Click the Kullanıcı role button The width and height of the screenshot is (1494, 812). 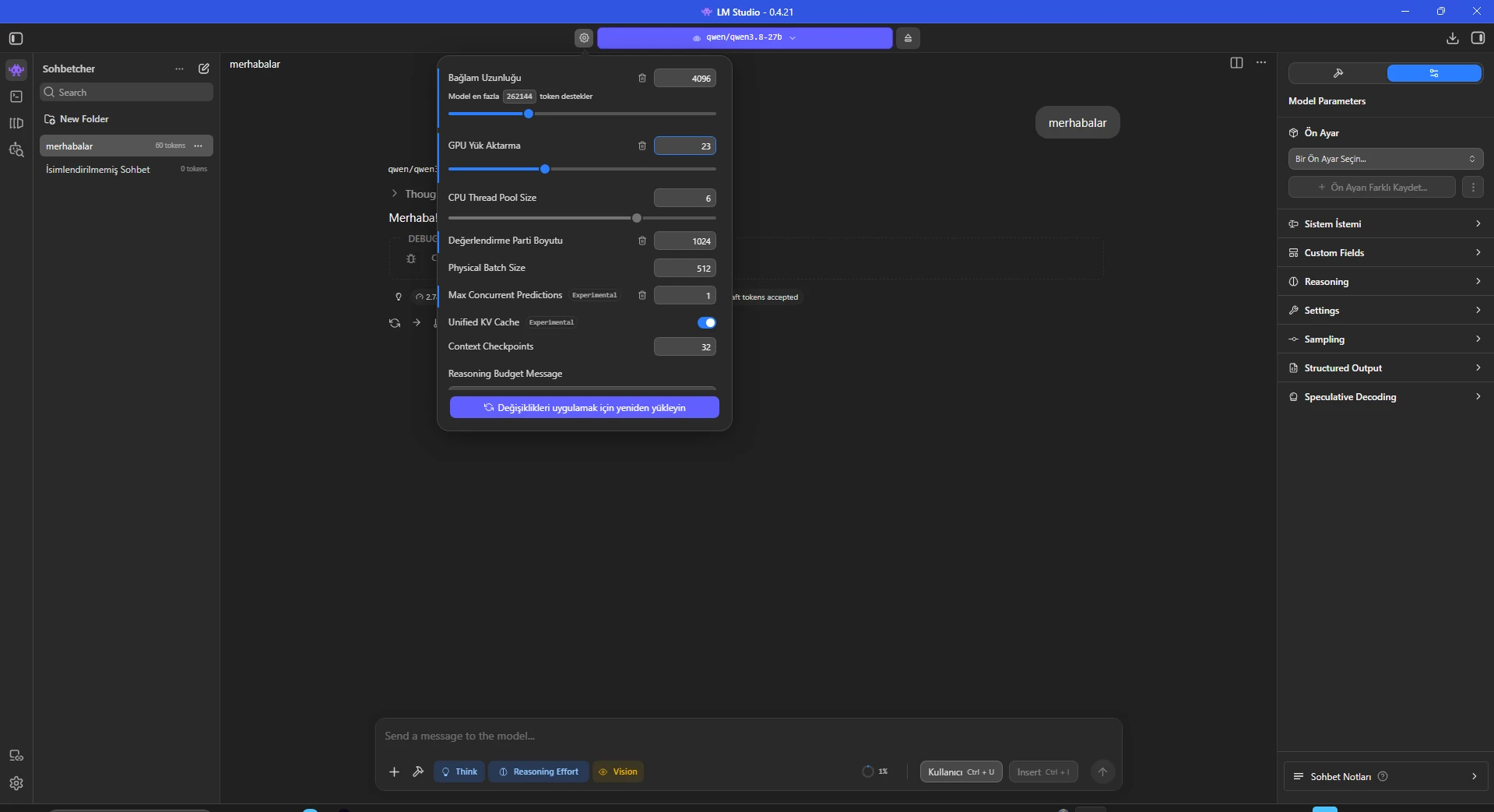[961, 772]
